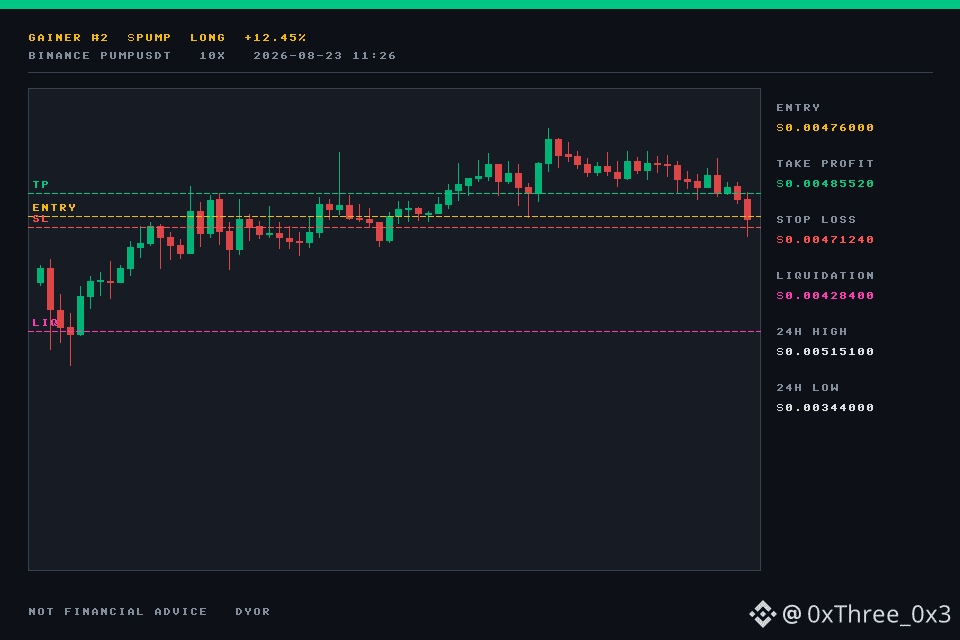Select take profit value $0.00485520
The image size is (960, 640).
[825, 184]
